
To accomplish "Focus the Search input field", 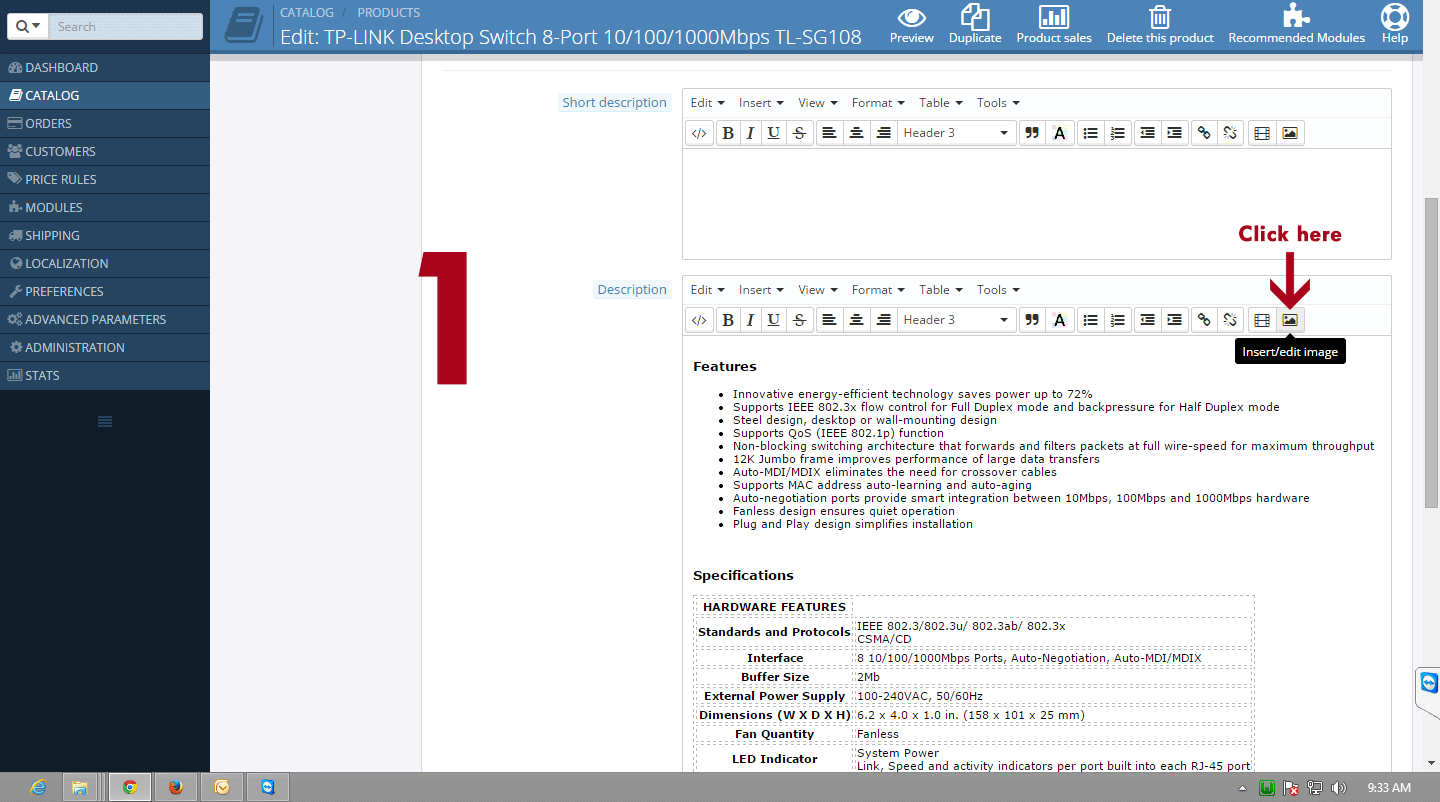I will [x=125, y=27].
